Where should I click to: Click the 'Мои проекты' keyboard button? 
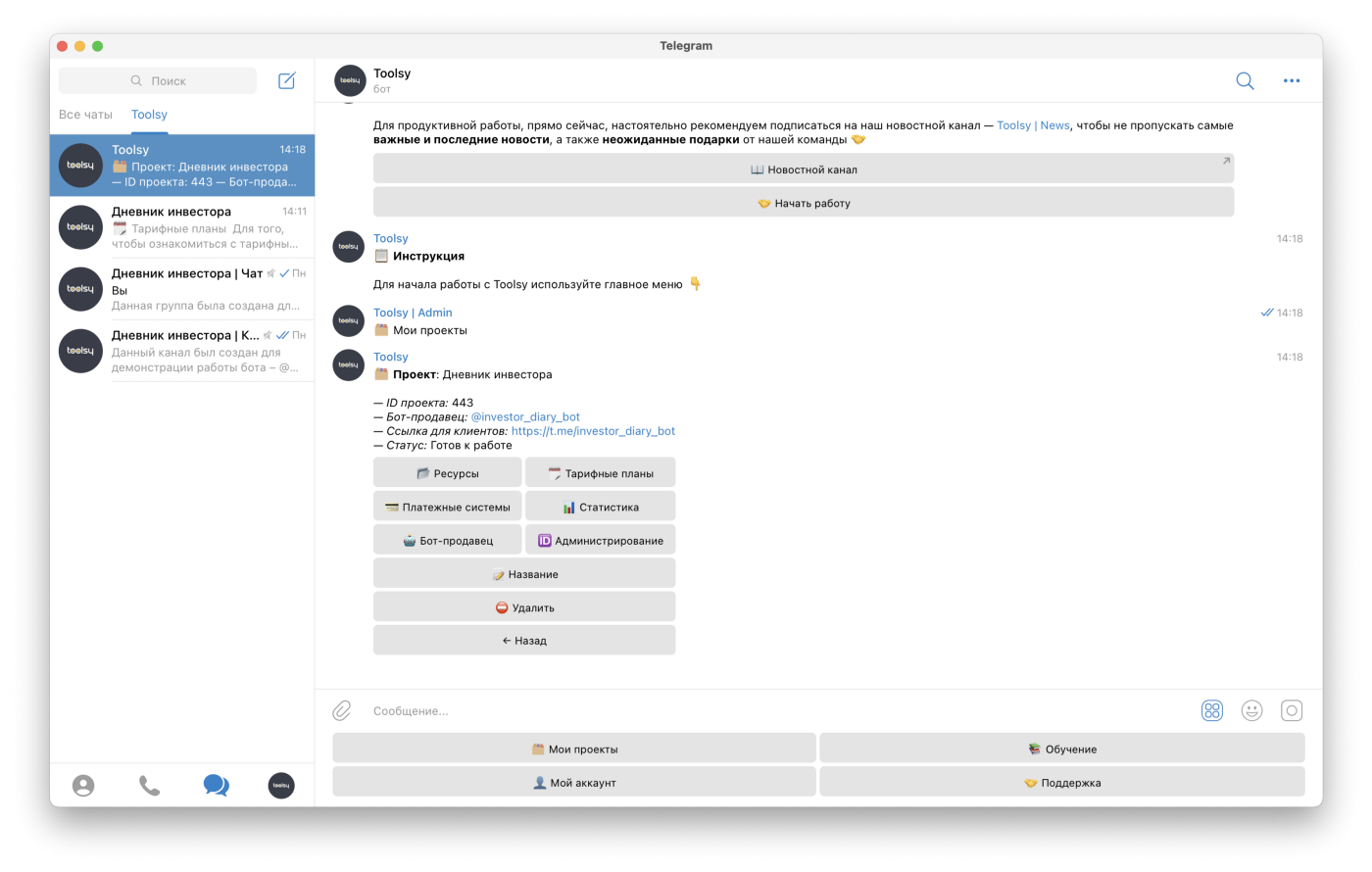click(x=574, y=748)
